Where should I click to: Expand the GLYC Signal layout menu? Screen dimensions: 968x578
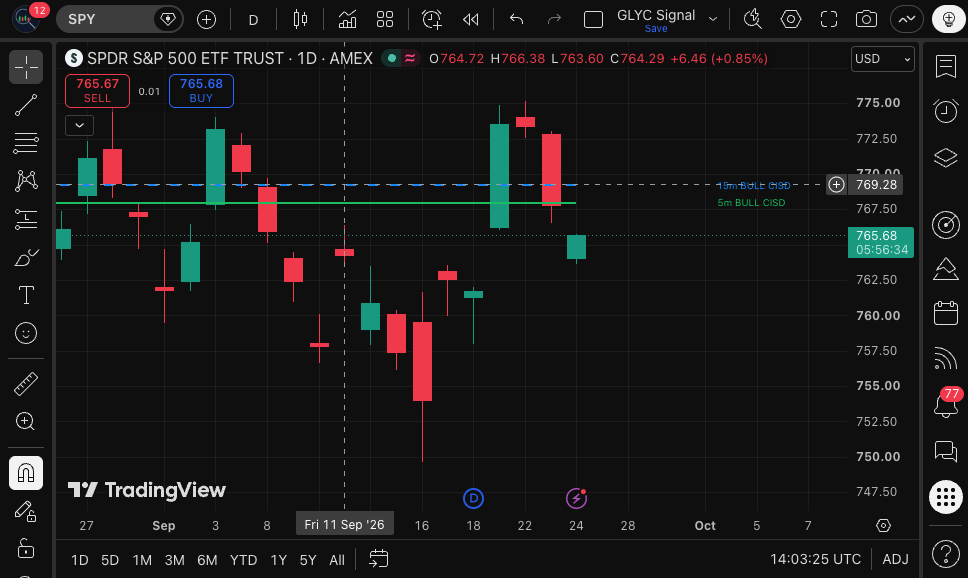tap(713, 19)
